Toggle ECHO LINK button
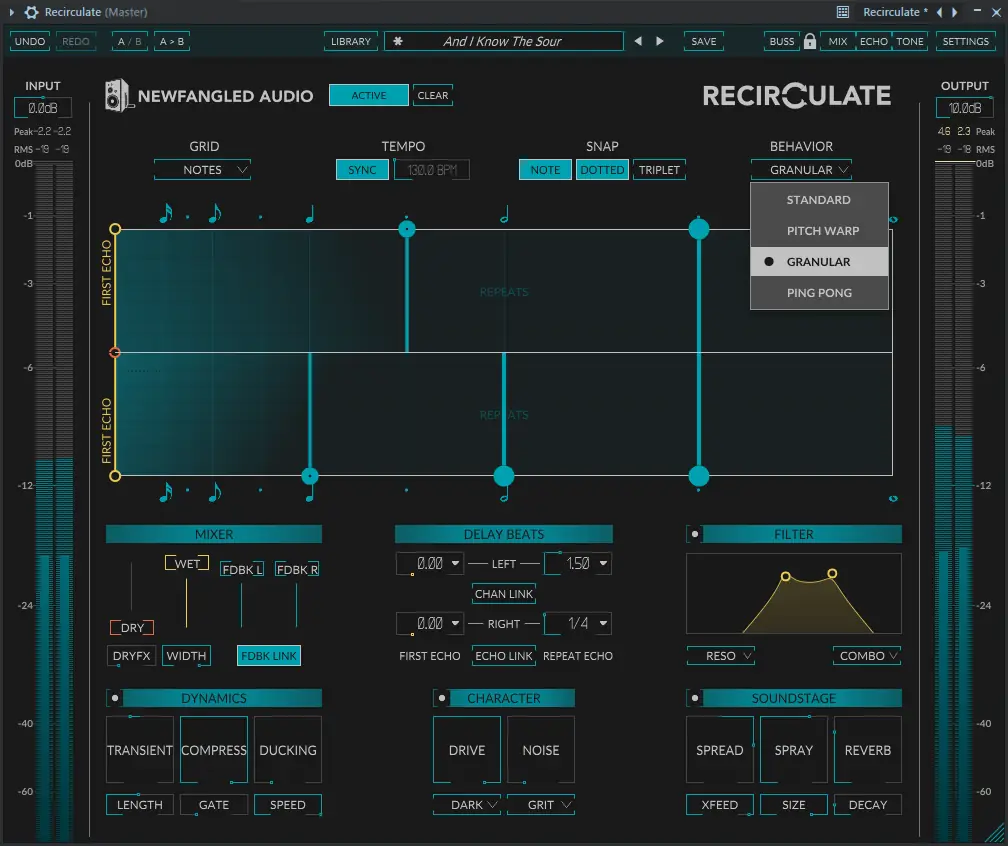The width and height of the screenshot is (1008, 846). tap(504, 656)
